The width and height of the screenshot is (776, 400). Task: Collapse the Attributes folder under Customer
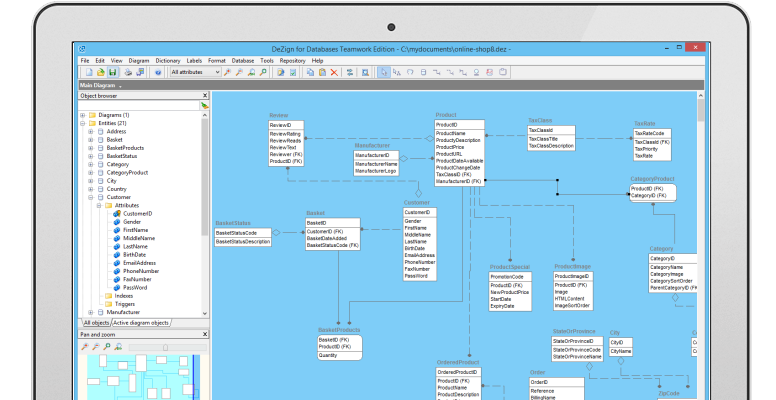click(99, 205)
